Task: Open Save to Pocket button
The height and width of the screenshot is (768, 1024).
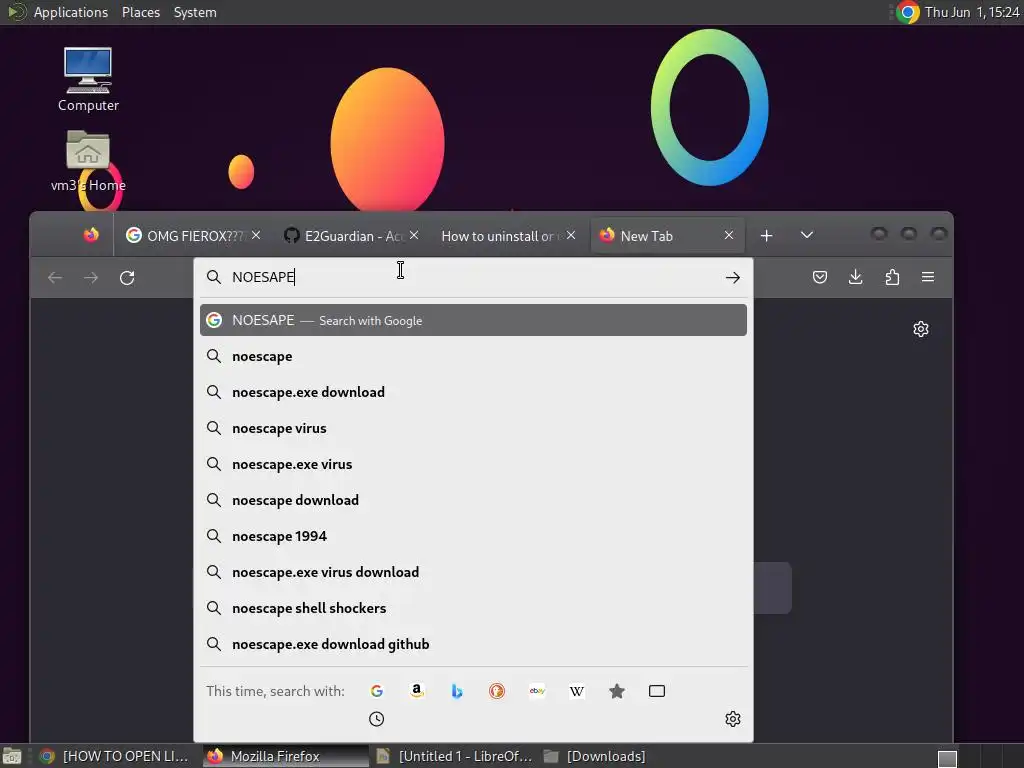Action: click(820, 277)
